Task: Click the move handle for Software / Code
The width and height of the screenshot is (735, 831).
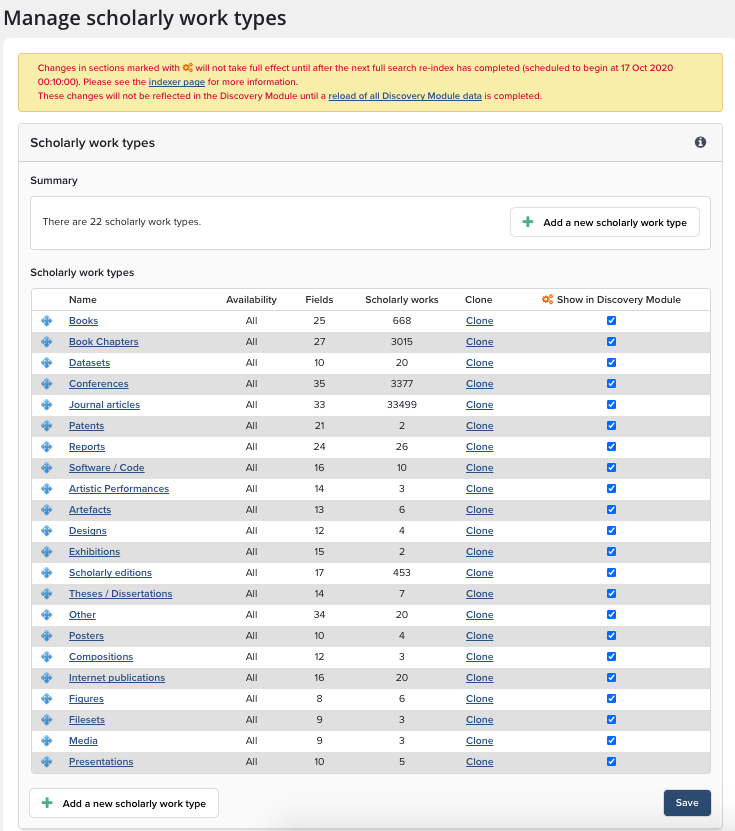Action: [x=46, y=468]
